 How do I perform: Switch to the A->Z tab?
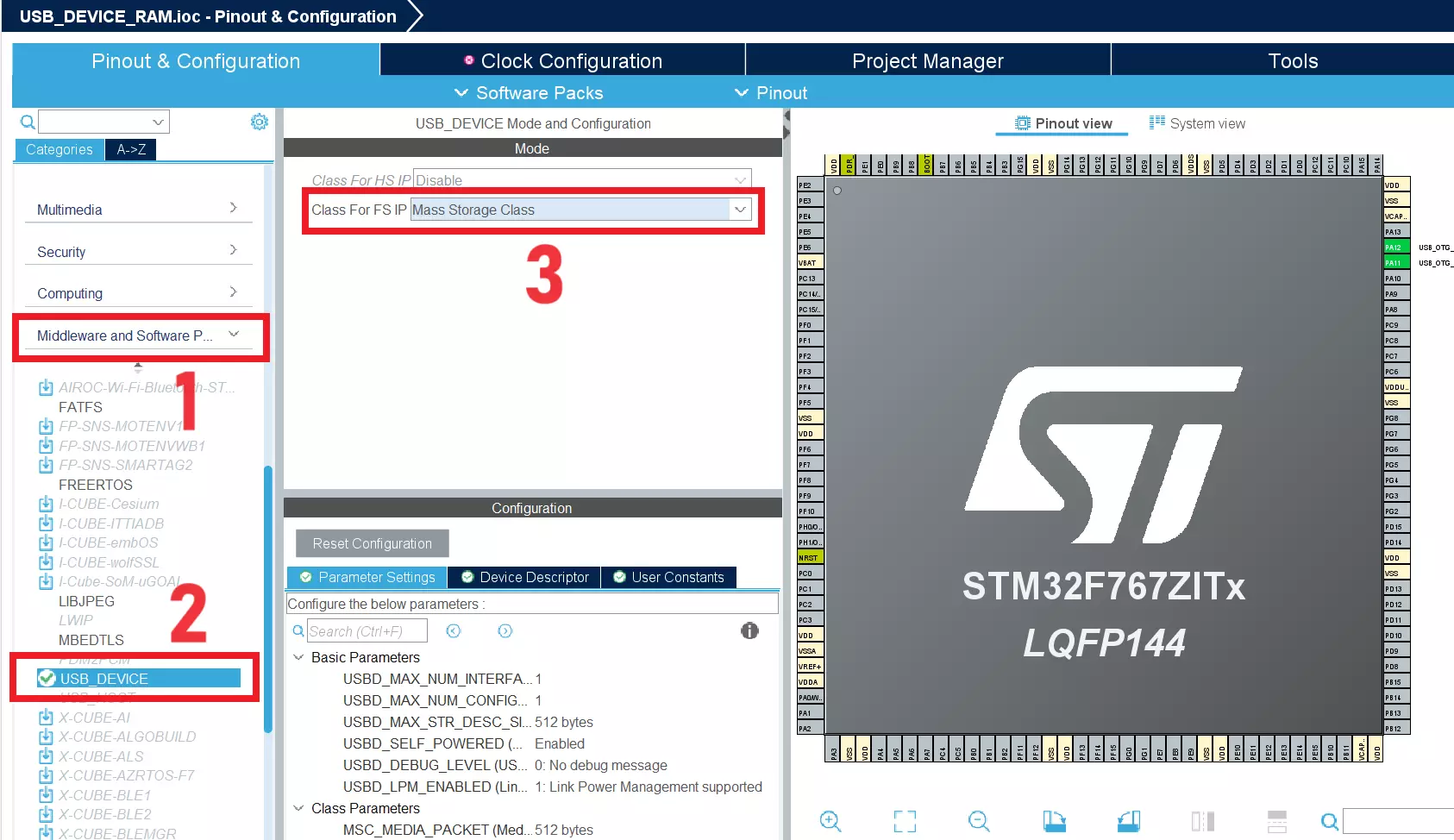point(131,149)
